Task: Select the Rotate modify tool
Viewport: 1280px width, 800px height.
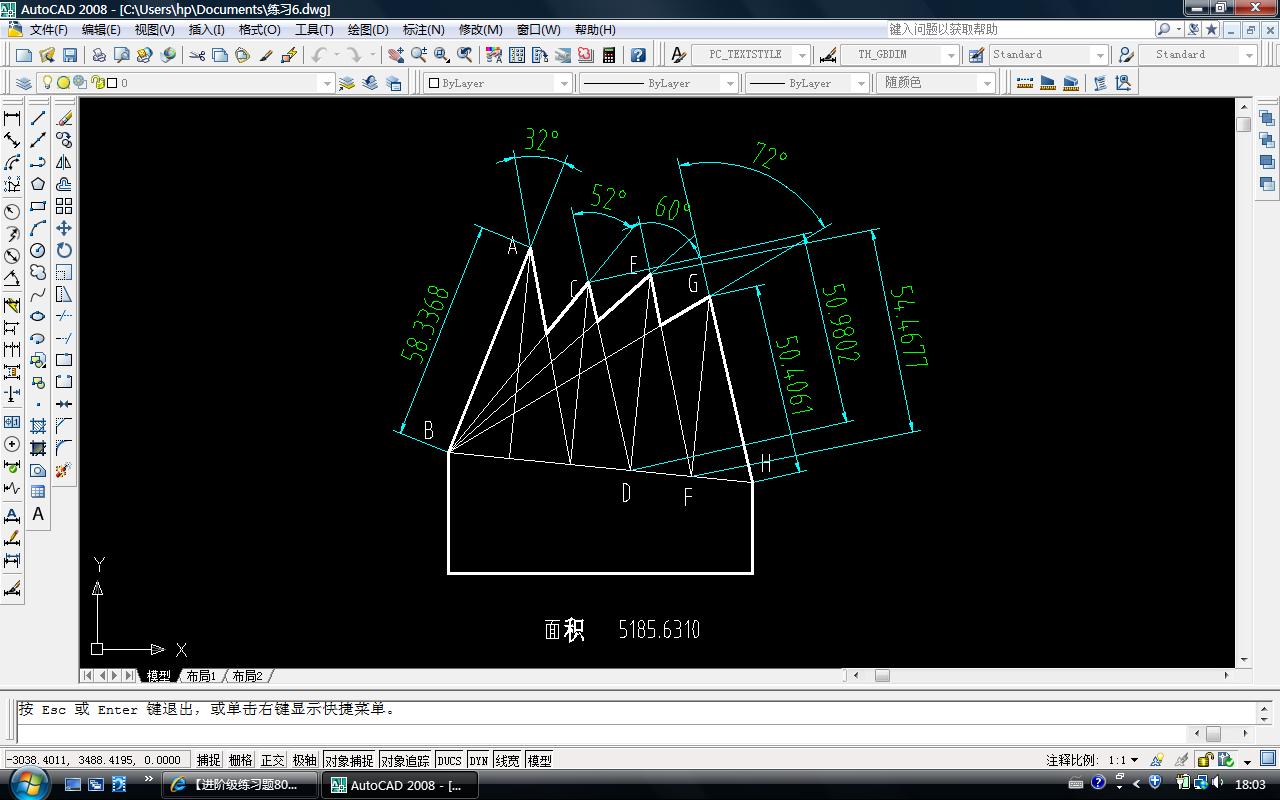Action: 64,250
